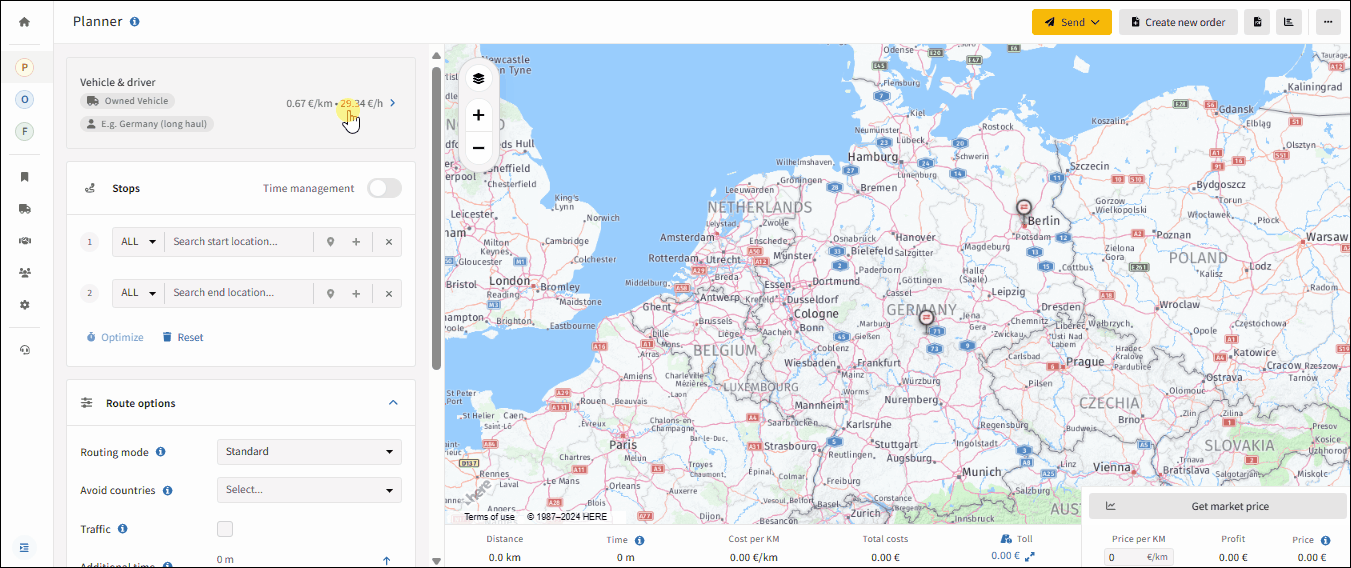Viewport: 1351px width, 568px height.
Task: Go to Home in the sidebar
Action: pyautogui.click(x=25, y=22)
